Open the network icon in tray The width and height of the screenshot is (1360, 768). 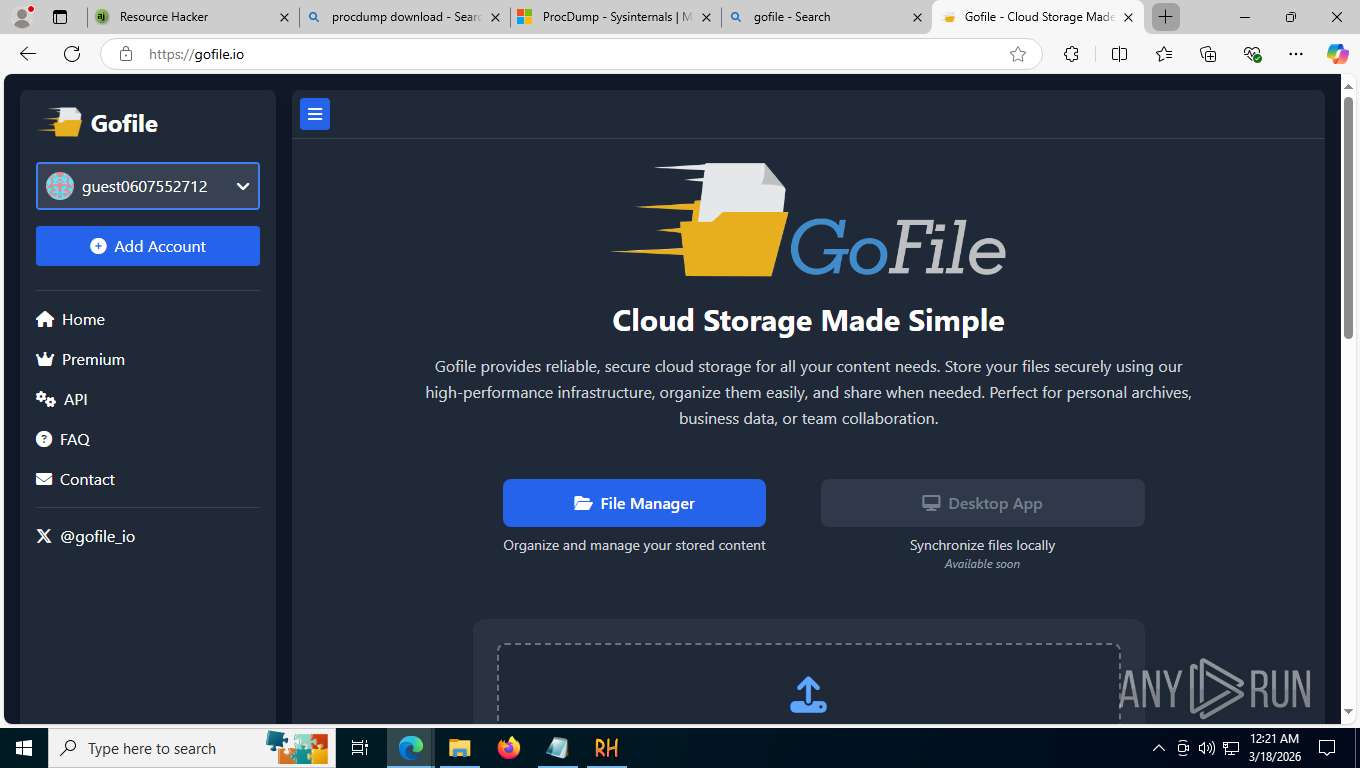[1231, 748]
